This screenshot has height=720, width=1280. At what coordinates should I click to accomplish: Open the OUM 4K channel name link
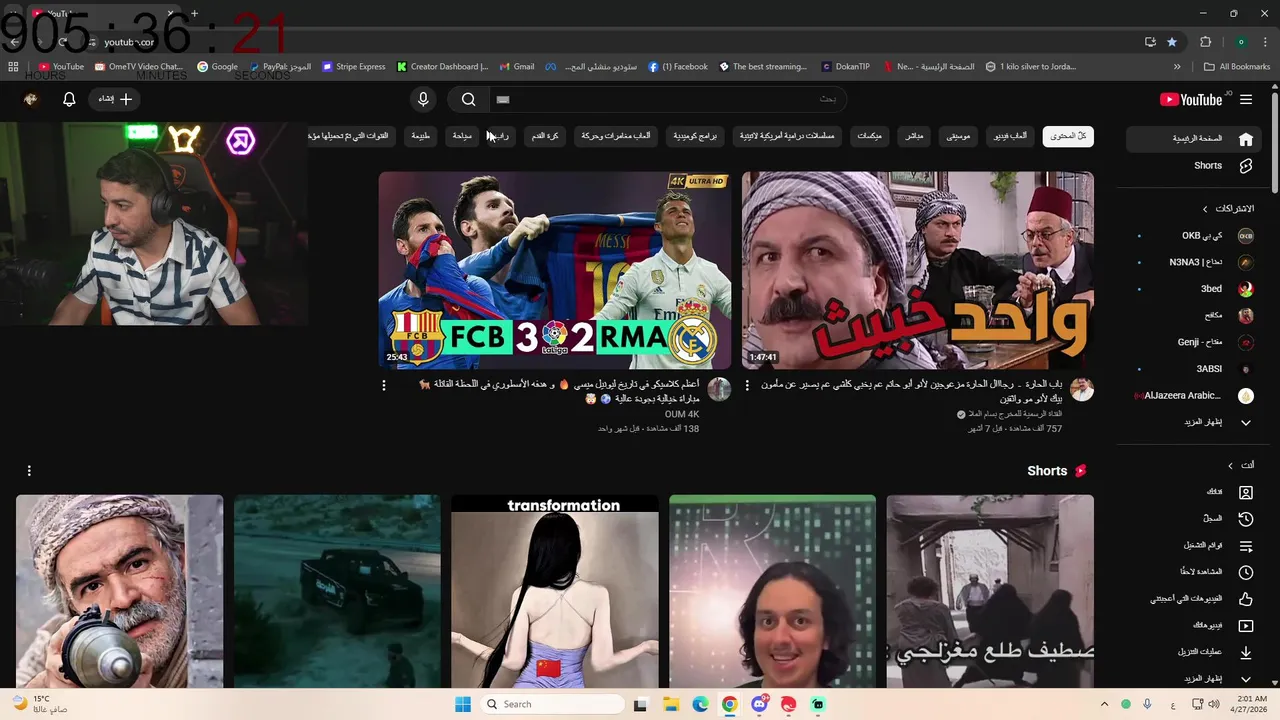point(682,414)
